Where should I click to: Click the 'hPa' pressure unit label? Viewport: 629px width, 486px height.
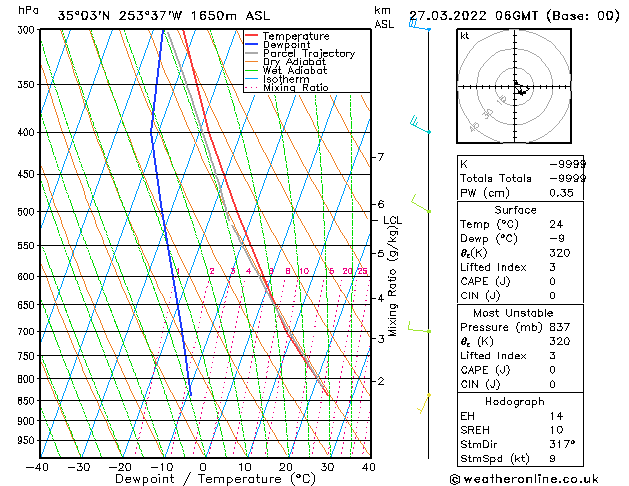point(28,10)
